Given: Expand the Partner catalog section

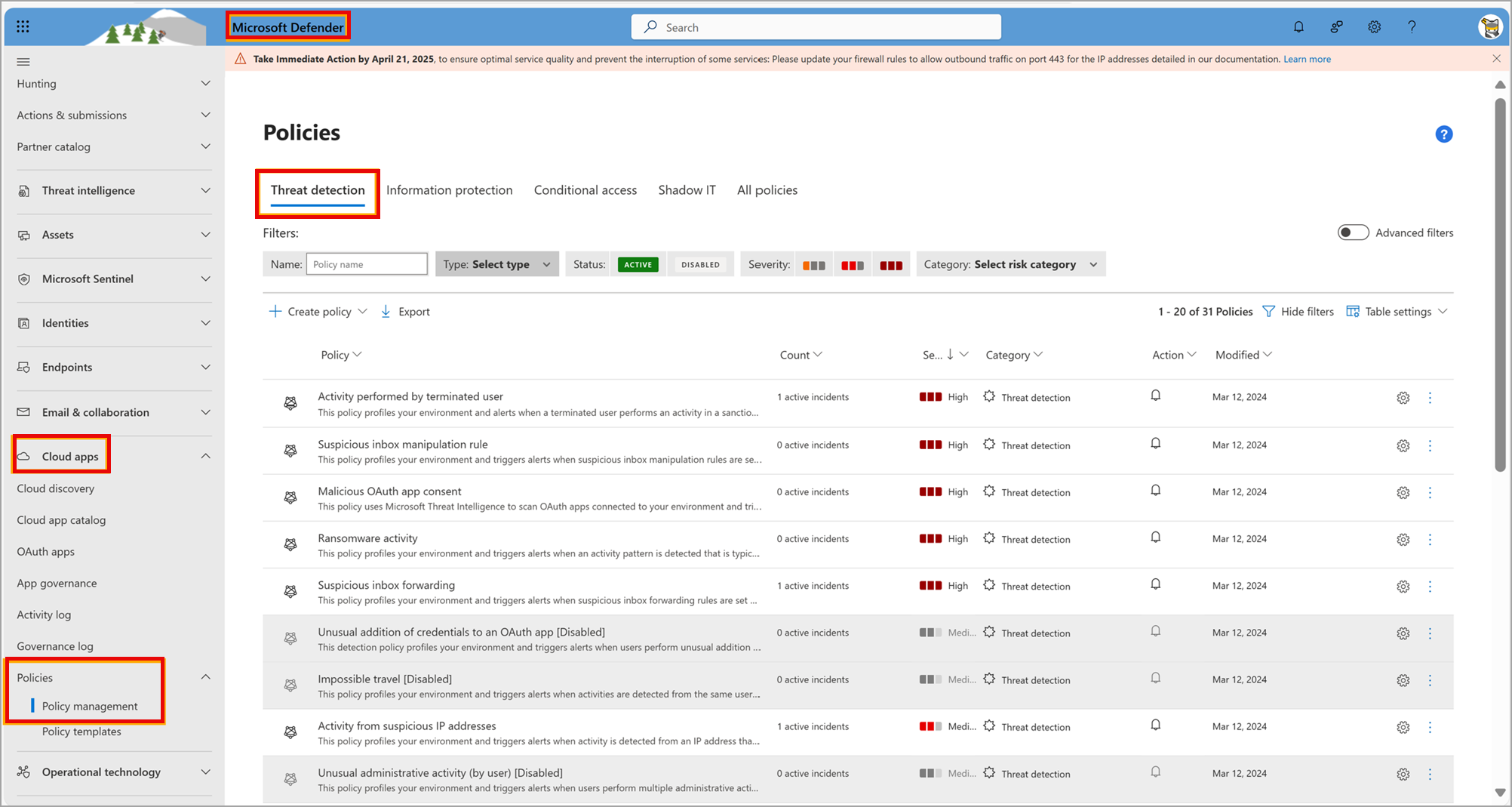Looking at the screenshot, I should pos(205,147).
